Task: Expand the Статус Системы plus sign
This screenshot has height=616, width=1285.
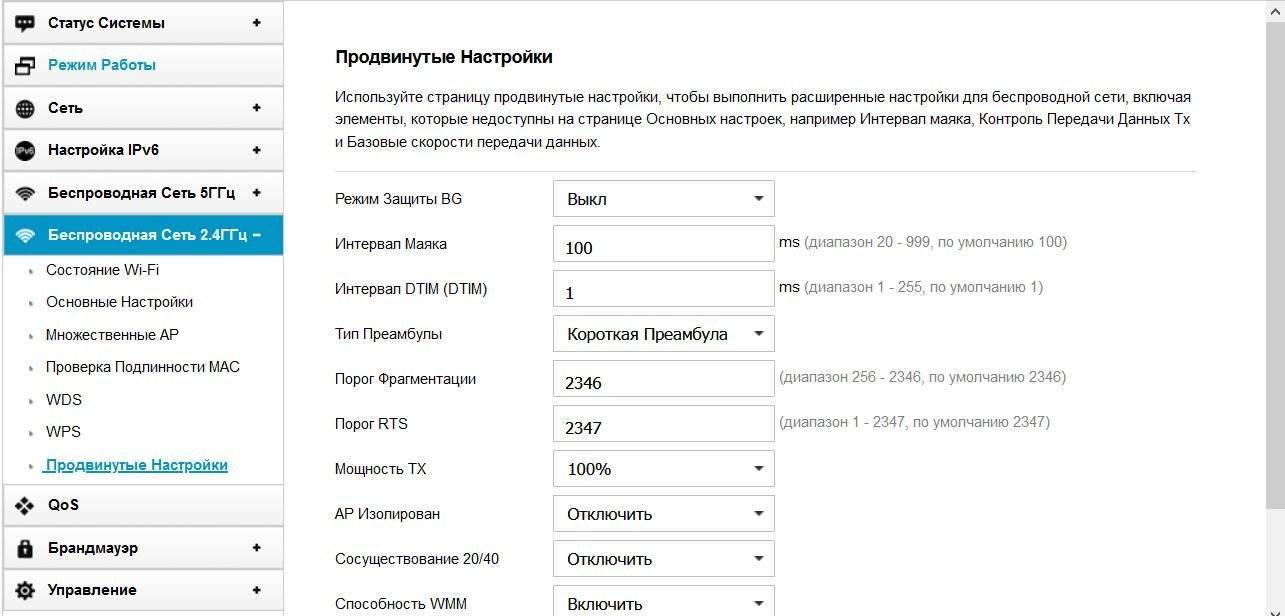Action: (x=257, y=22)
